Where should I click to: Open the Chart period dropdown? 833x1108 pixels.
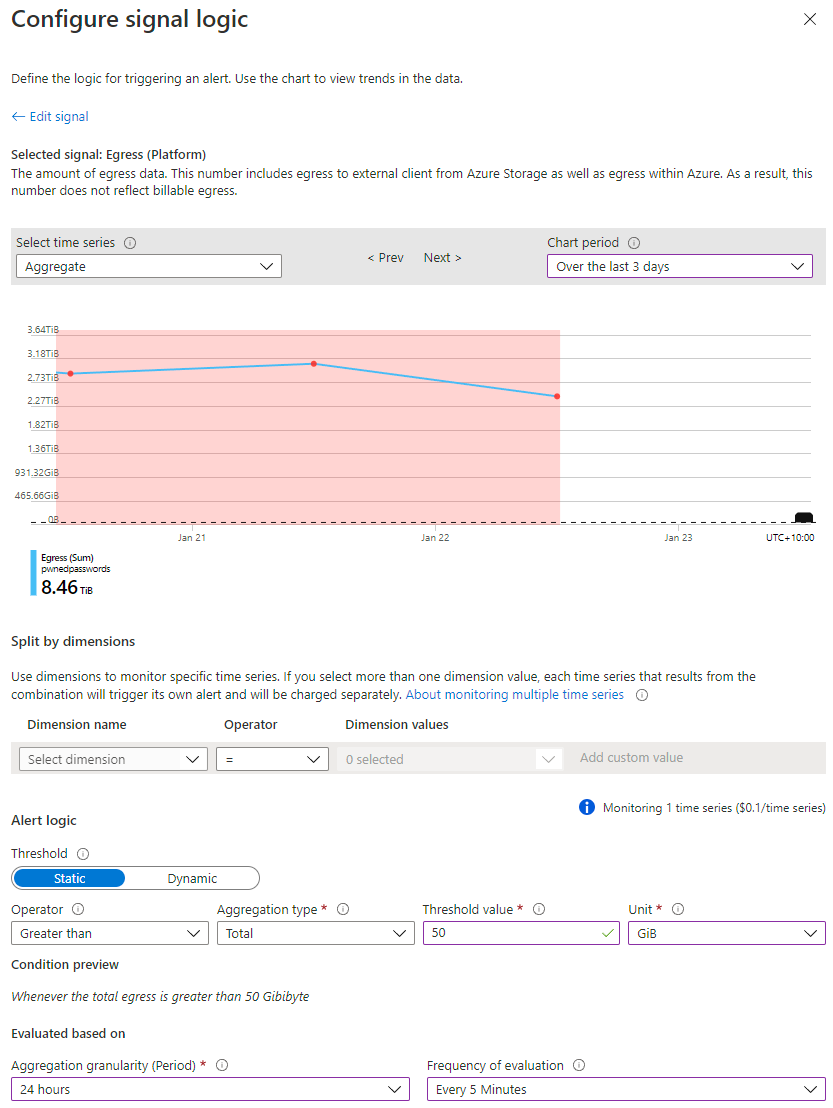coord(680,266)
